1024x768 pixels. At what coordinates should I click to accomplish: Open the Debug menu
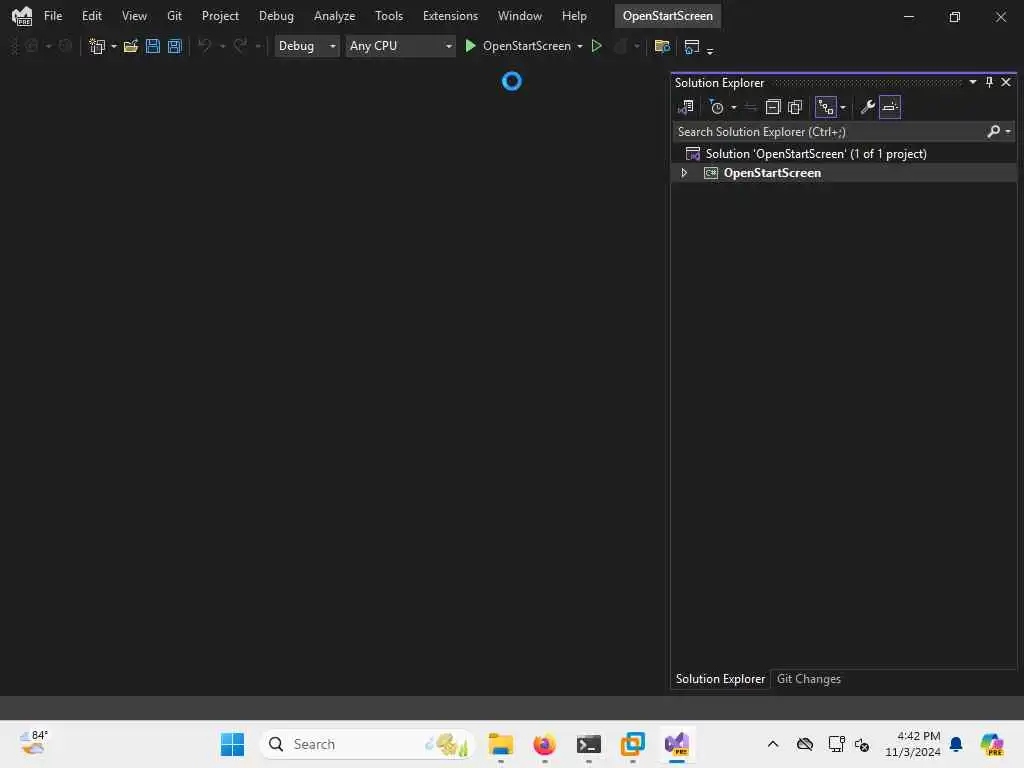point(276,16)
